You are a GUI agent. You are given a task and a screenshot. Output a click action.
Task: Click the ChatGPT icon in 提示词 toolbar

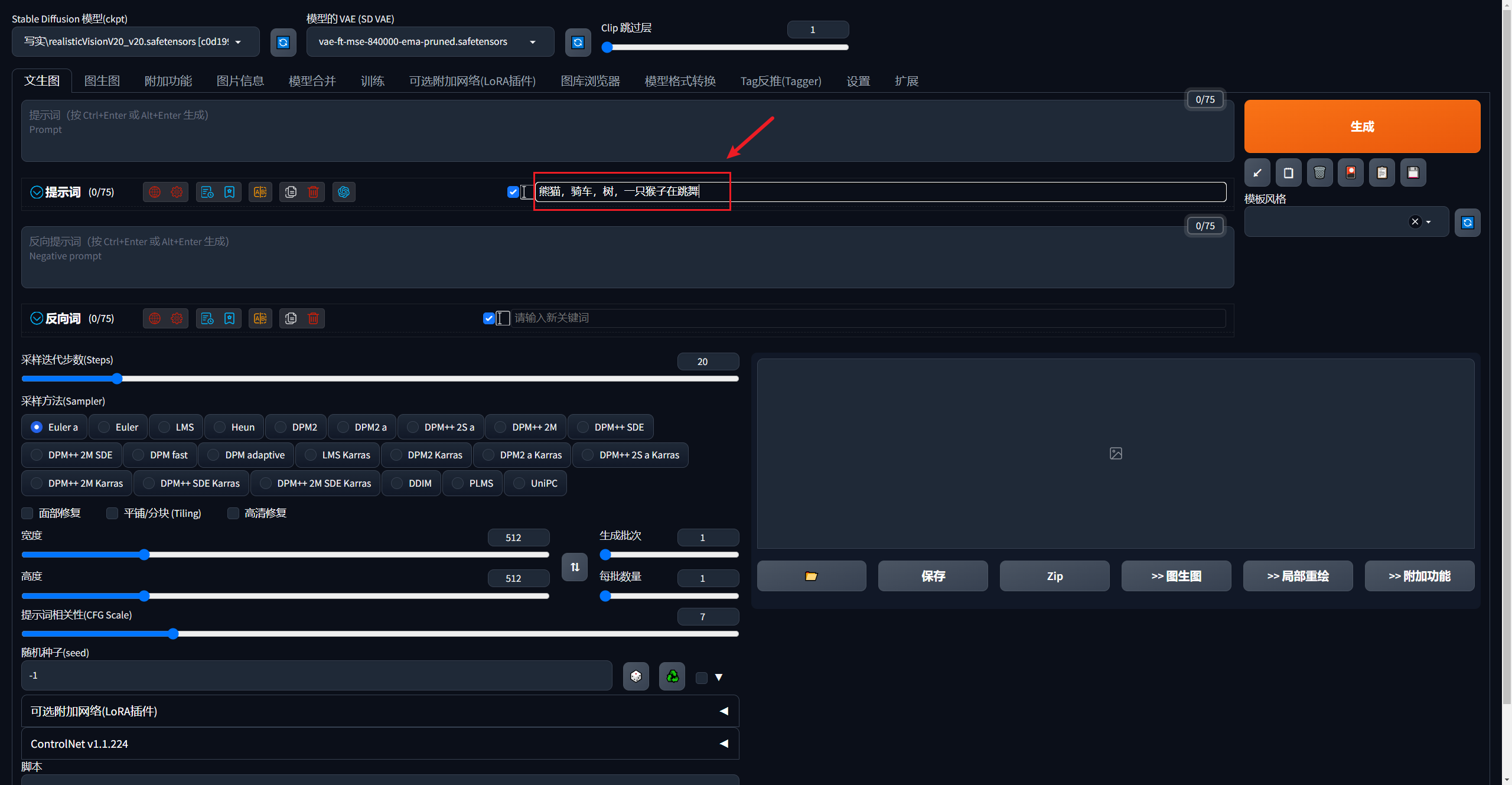(344, 192)
